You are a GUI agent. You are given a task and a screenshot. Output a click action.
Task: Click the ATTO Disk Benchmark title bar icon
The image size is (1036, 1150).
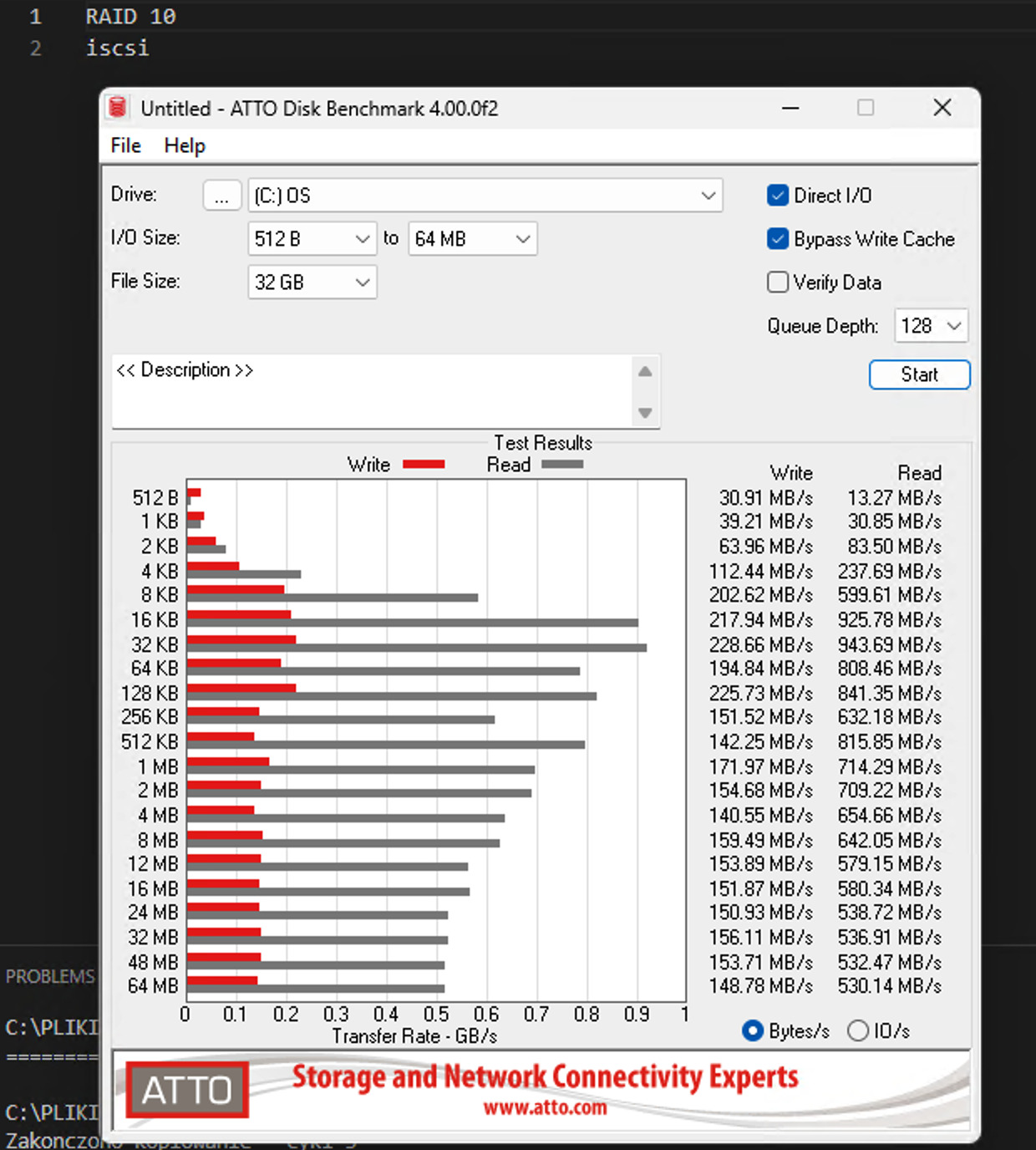118,108
